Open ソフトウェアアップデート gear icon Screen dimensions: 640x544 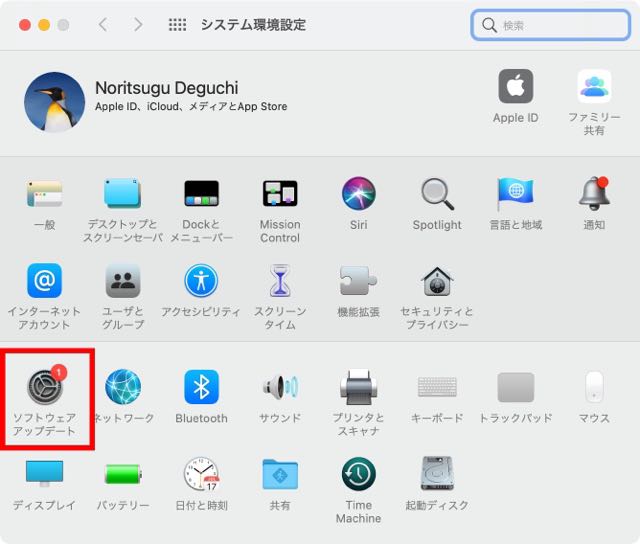45,386
